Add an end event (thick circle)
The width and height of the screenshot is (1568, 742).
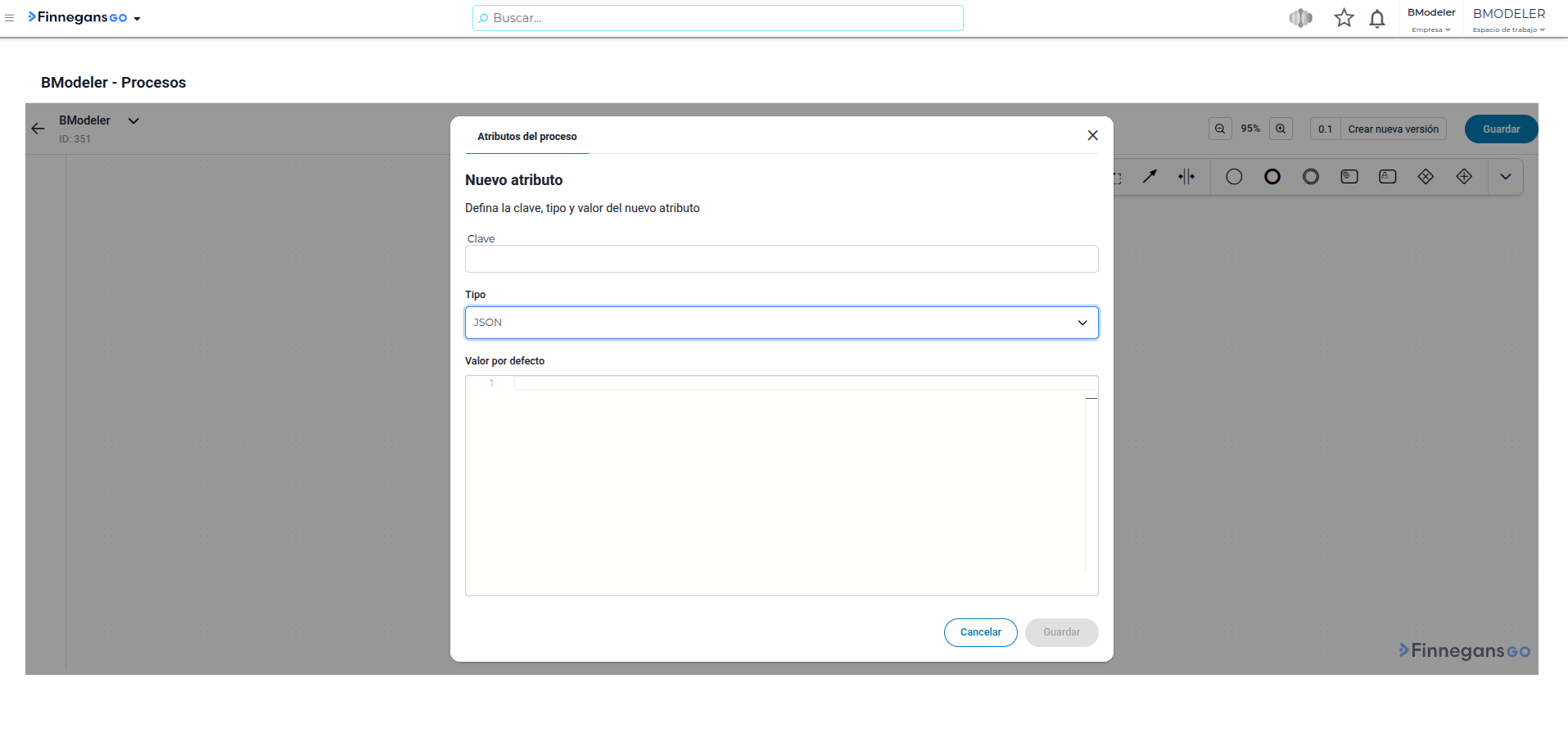coord(1272,176)
